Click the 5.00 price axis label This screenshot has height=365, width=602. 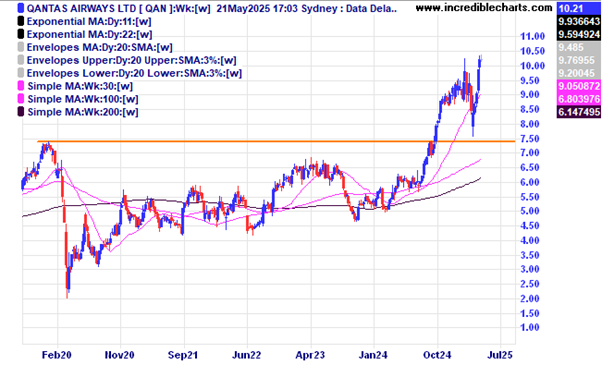click(x=530, y=211)
